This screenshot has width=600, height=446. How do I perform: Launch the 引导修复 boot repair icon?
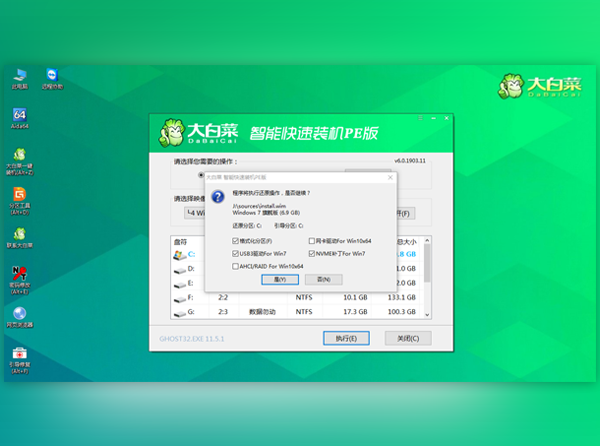tap(19, 354)
